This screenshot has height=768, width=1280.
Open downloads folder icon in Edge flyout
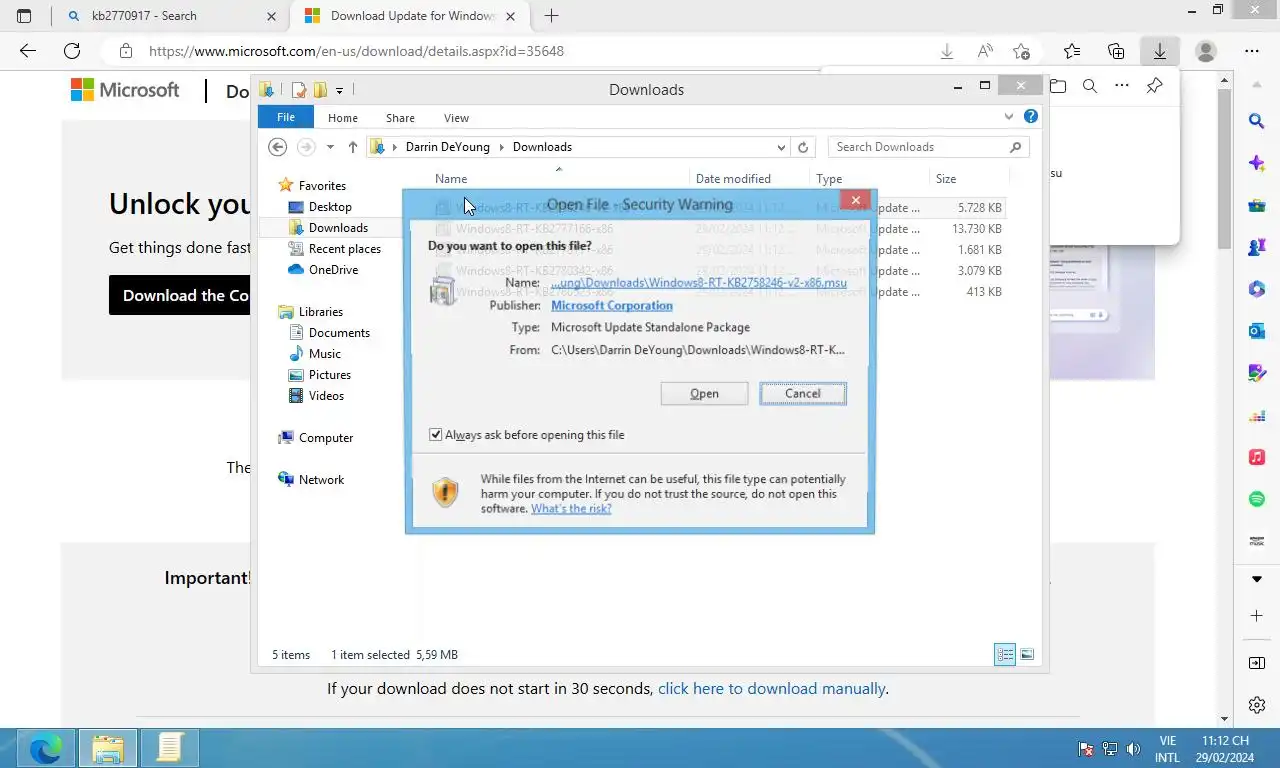[x=1058, y=86]
